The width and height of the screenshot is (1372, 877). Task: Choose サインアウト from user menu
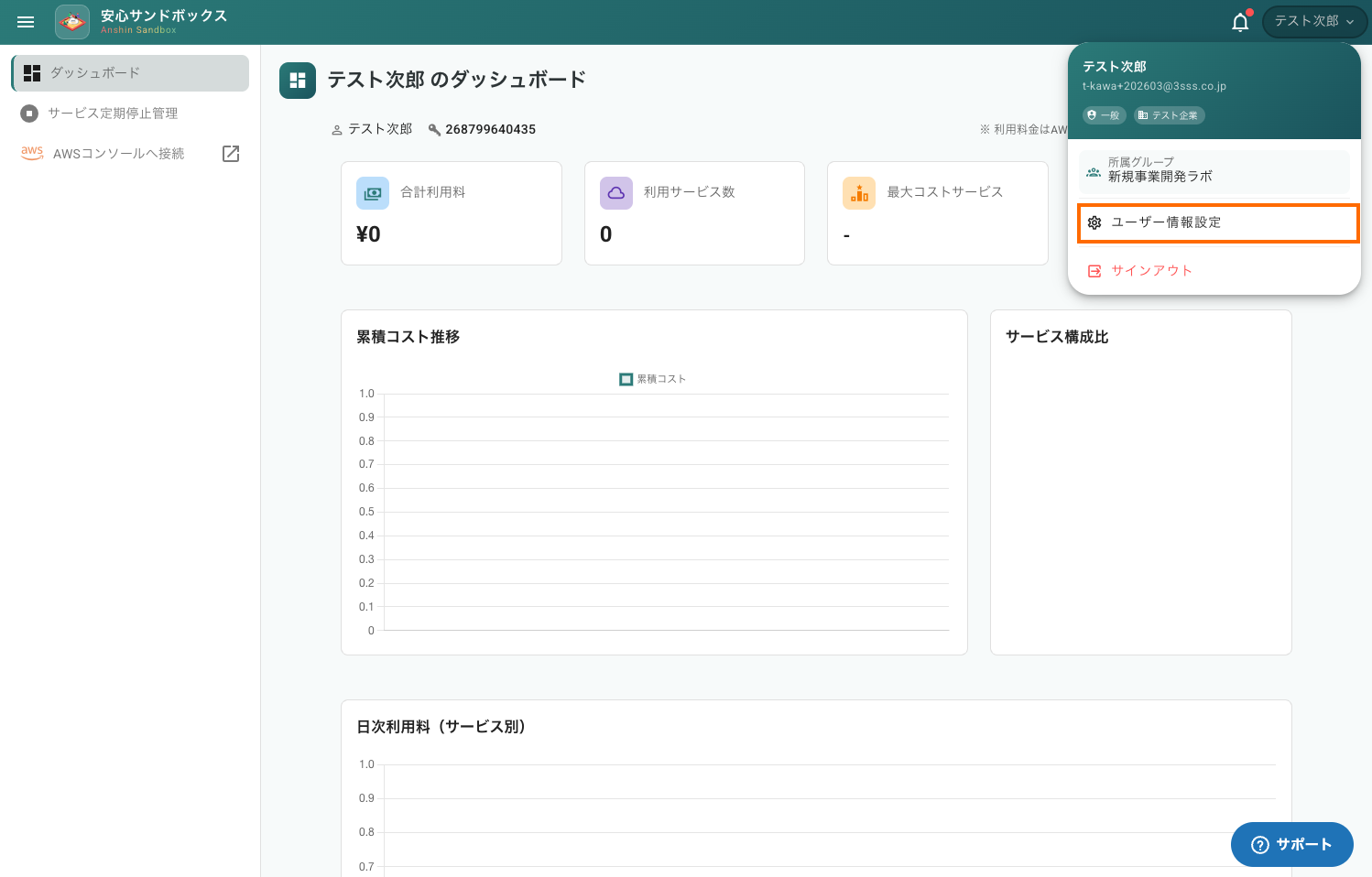coord(1214,271)
